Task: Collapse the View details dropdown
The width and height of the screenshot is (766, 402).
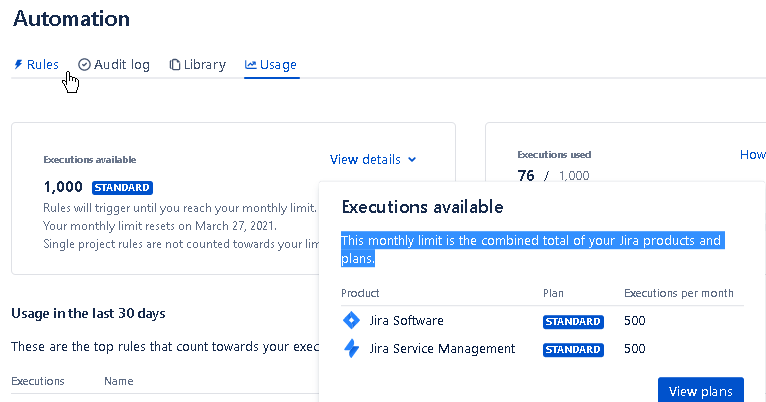Action: 373,159
